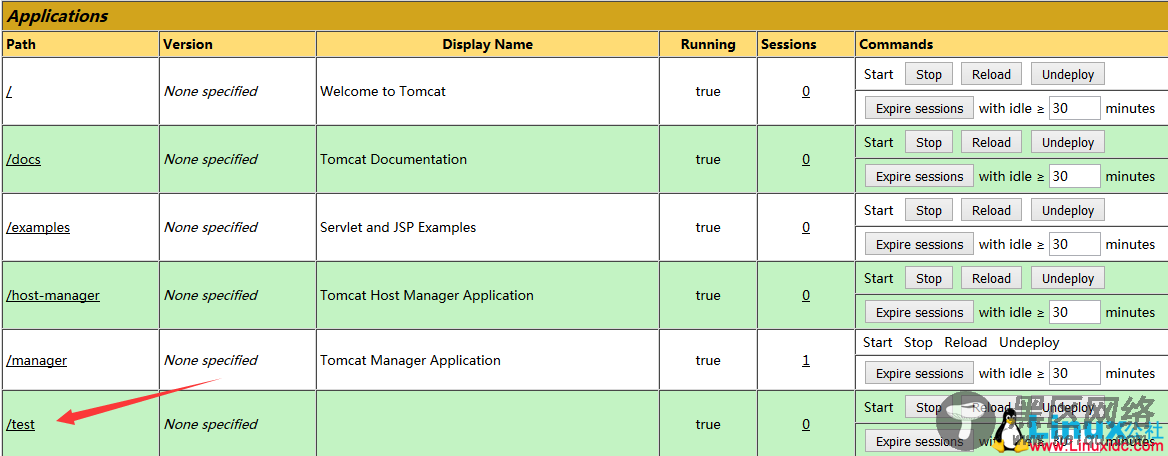Undeploy the /examples application
Image resolution: width=1168 pixels, height=456 pixels.
click(x=1068, y=211)
